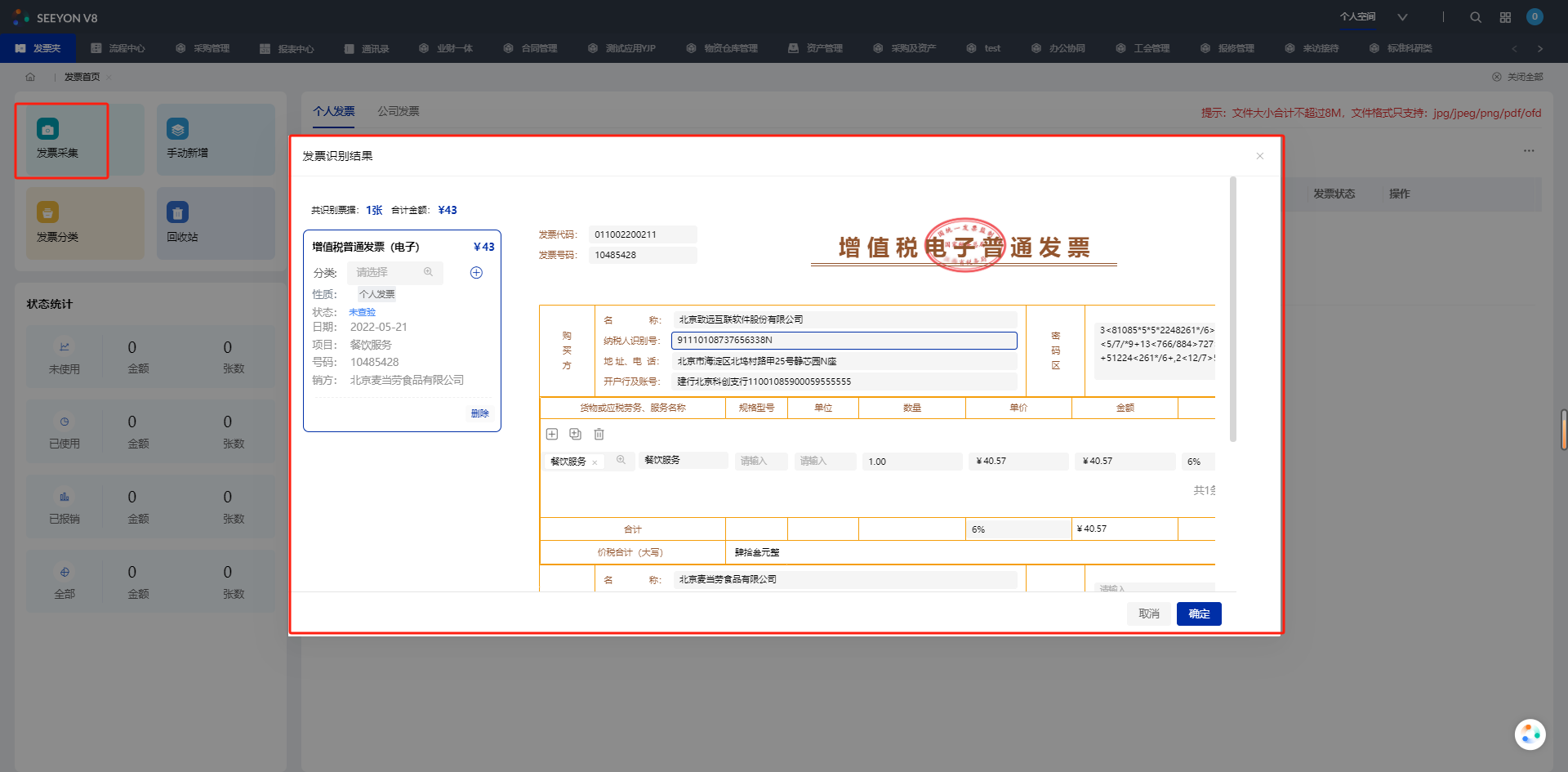Open the app grid icon in the header
Image resolution: width=1568 pixels, height=772 pixels.
coord(1505,17)
